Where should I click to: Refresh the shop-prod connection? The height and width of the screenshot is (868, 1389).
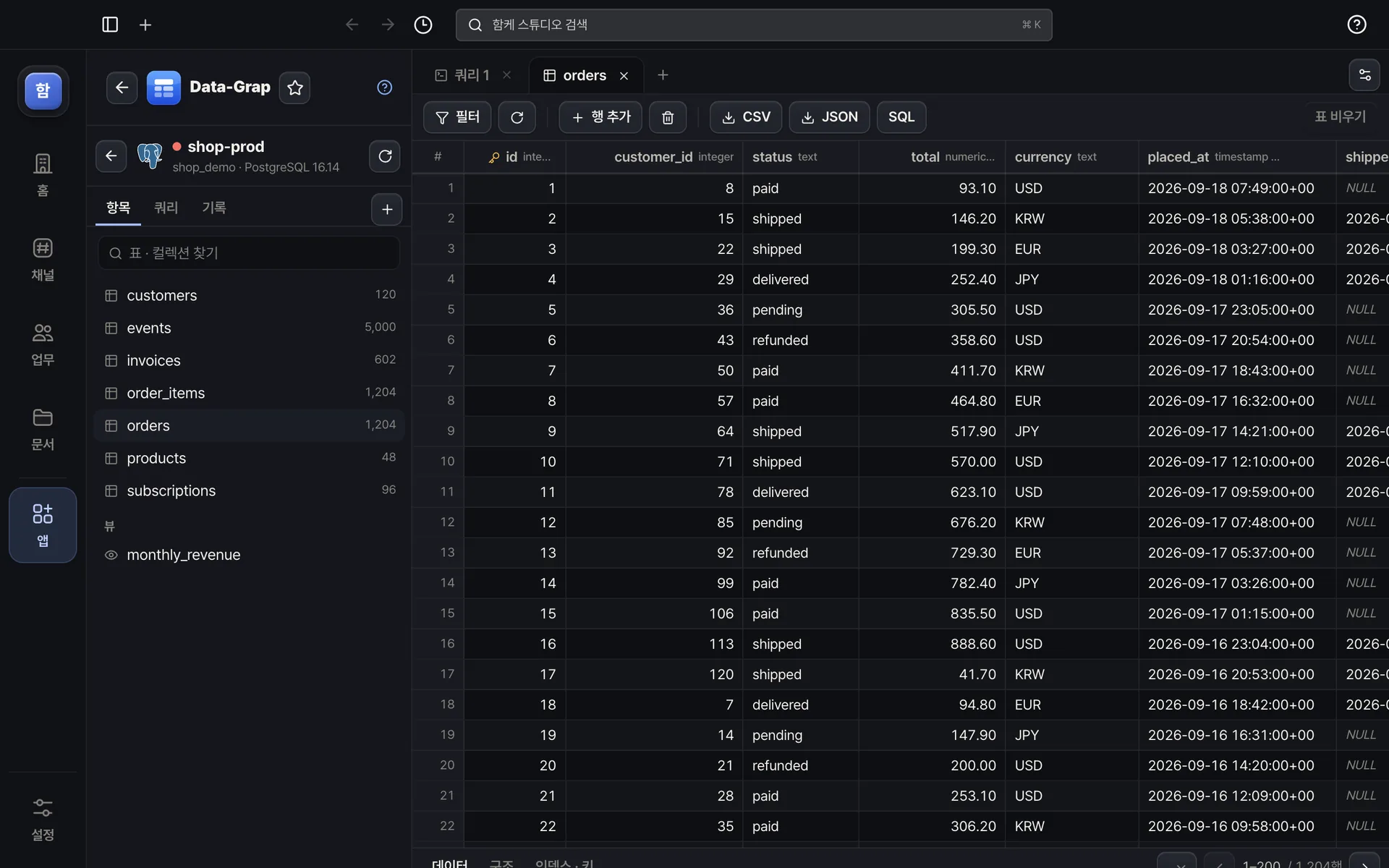click(385, 156)
